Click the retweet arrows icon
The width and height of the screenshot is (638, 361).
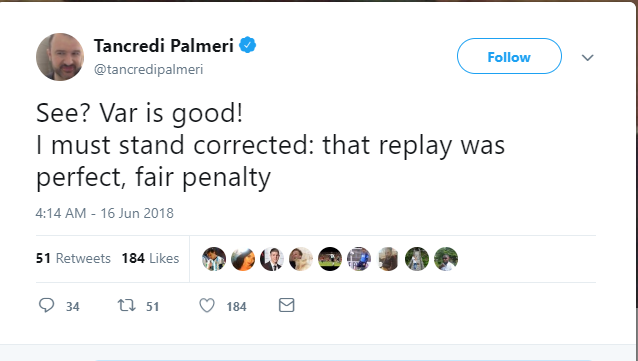click(x=127, y=305)
